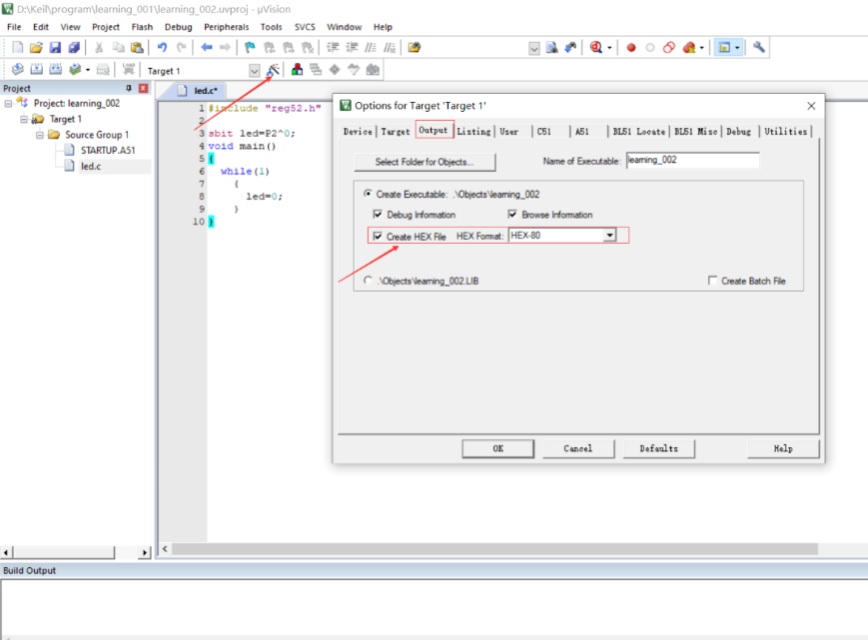Expand the Download options dropdown arrow

click(87, 70)
